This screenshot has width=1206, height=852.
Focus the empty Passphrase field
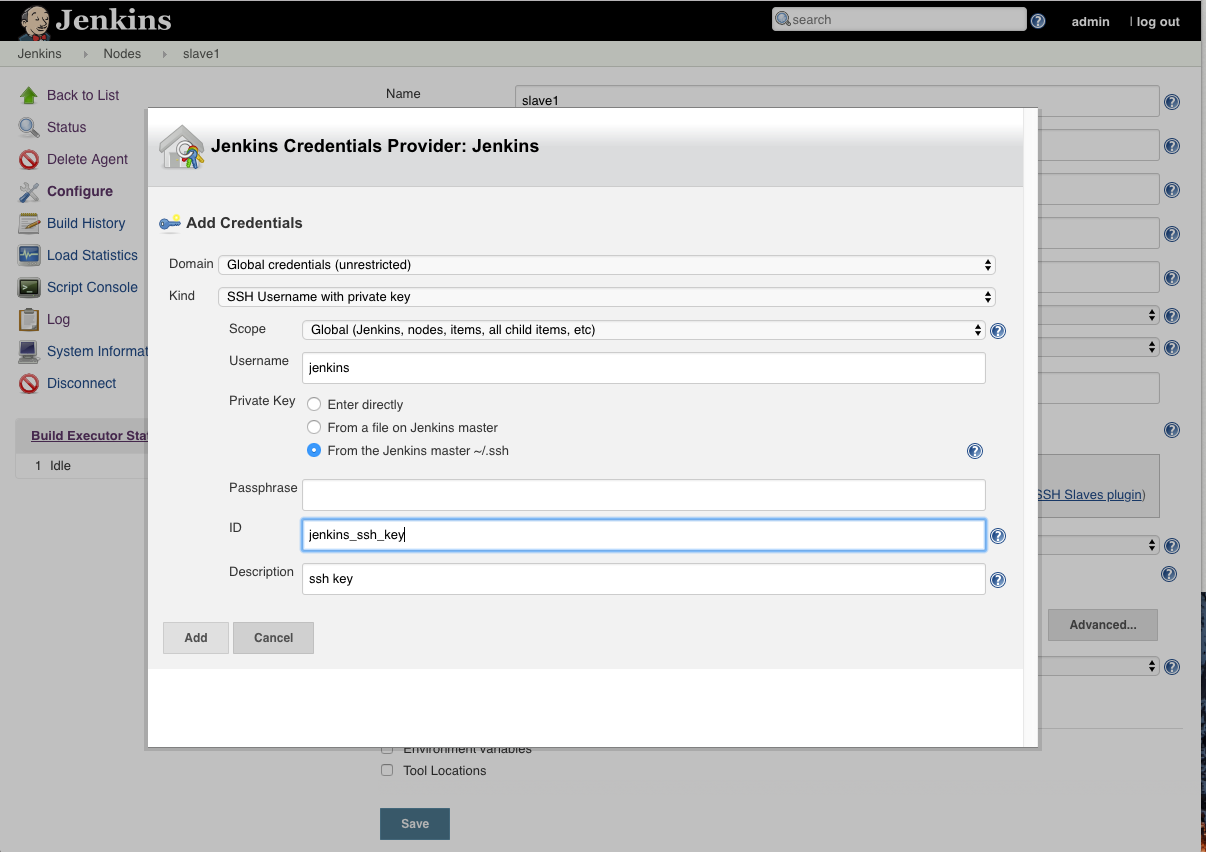[644, 495]
